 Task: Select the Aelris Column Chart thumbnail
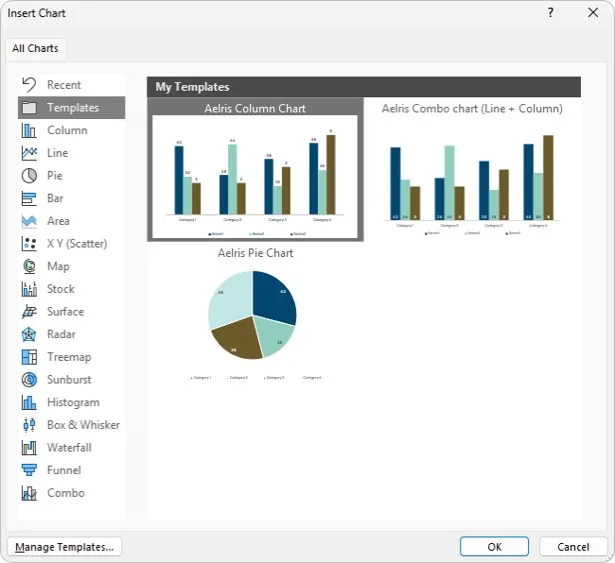255,177
